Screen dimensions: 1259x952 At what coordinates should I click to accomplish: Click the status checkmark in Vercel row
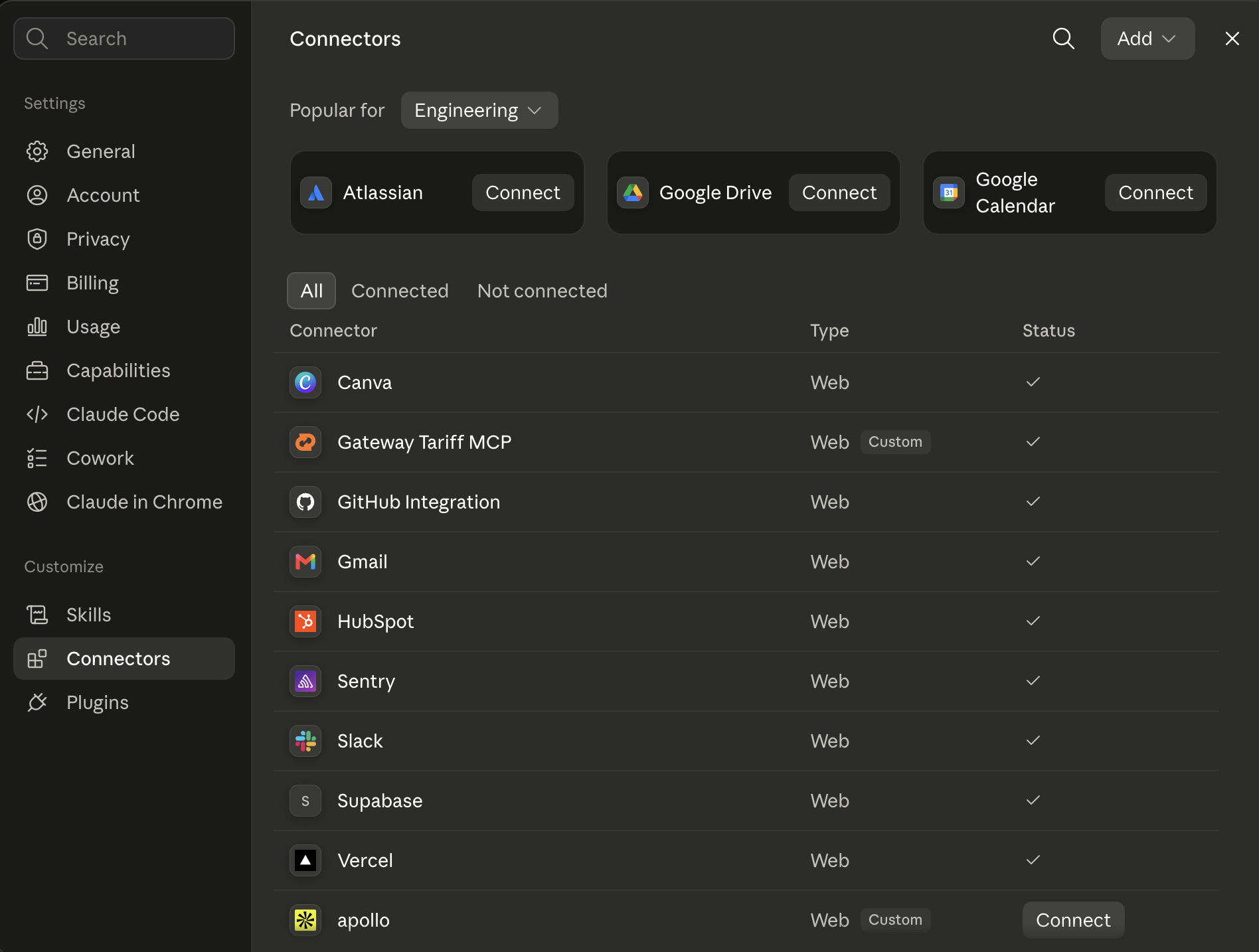tap(1033, 860)
